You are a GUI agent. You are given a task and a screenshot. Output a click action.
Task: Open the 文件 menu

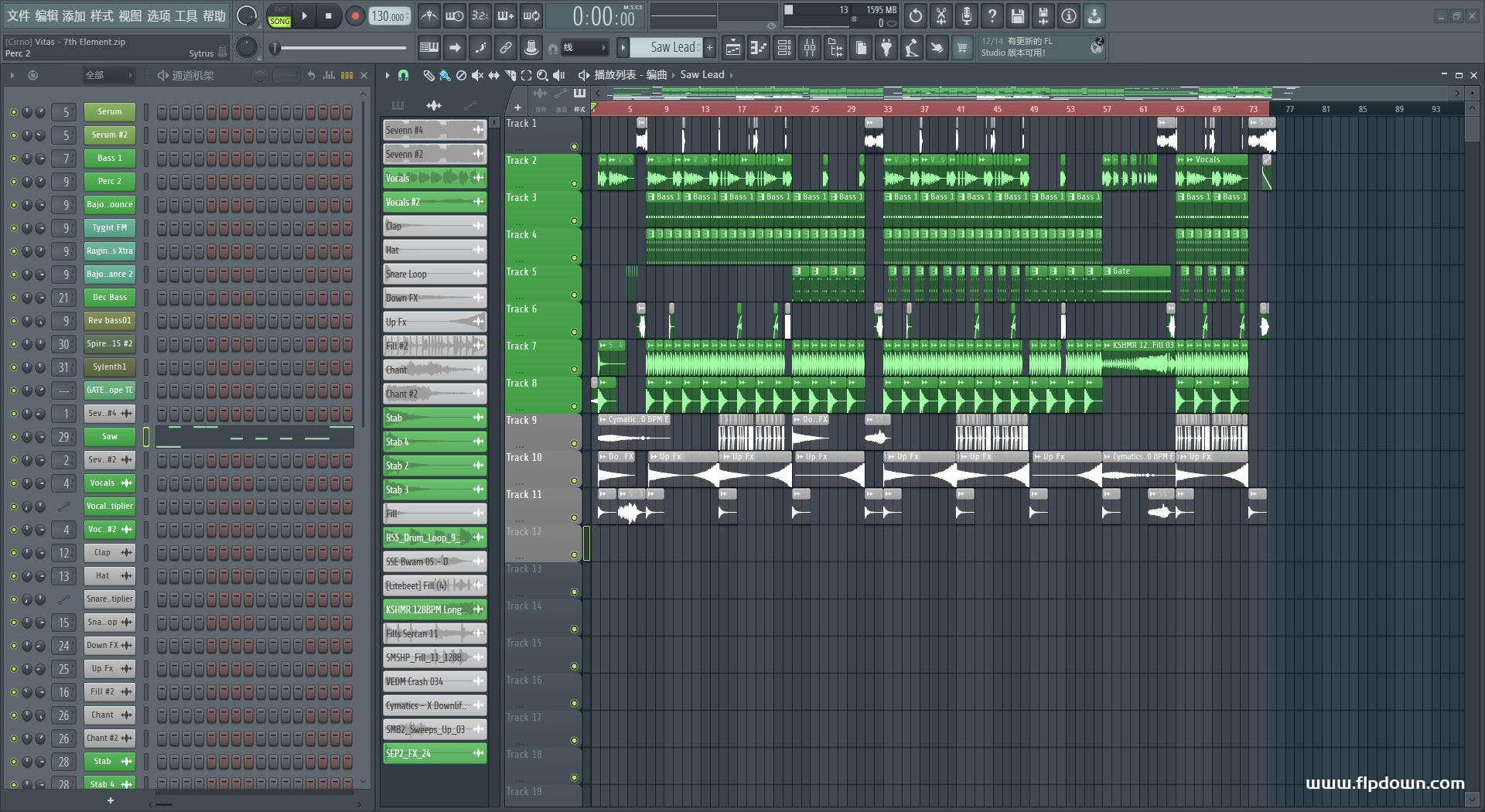[18, 15]
